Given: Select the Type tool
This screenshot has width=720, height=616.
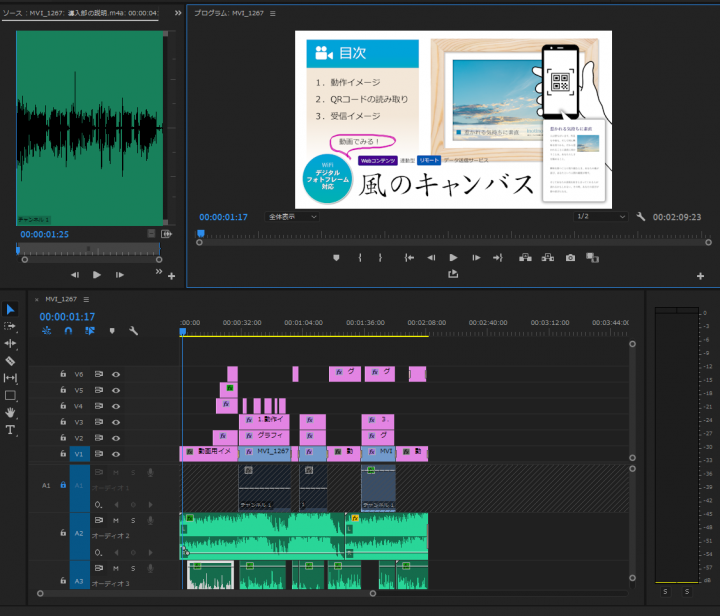Looking at the screenshot, I should [x=10, y=430].
